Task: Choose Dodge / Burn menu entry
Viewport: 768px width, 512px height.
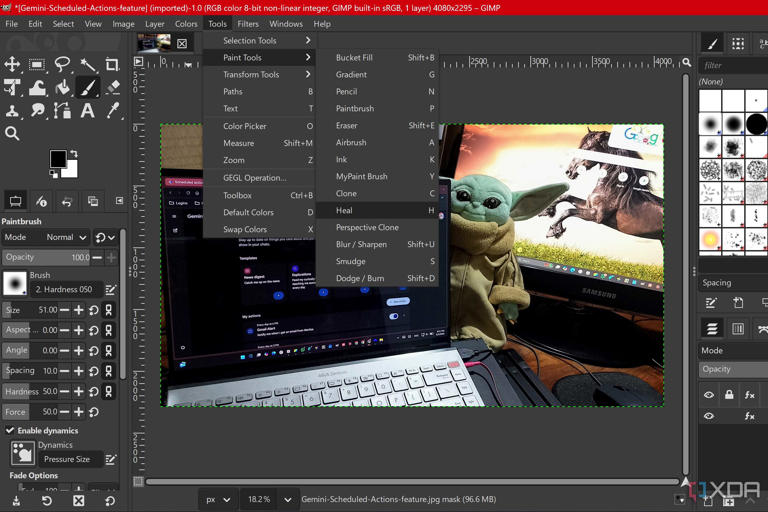Action: (377, 278)
